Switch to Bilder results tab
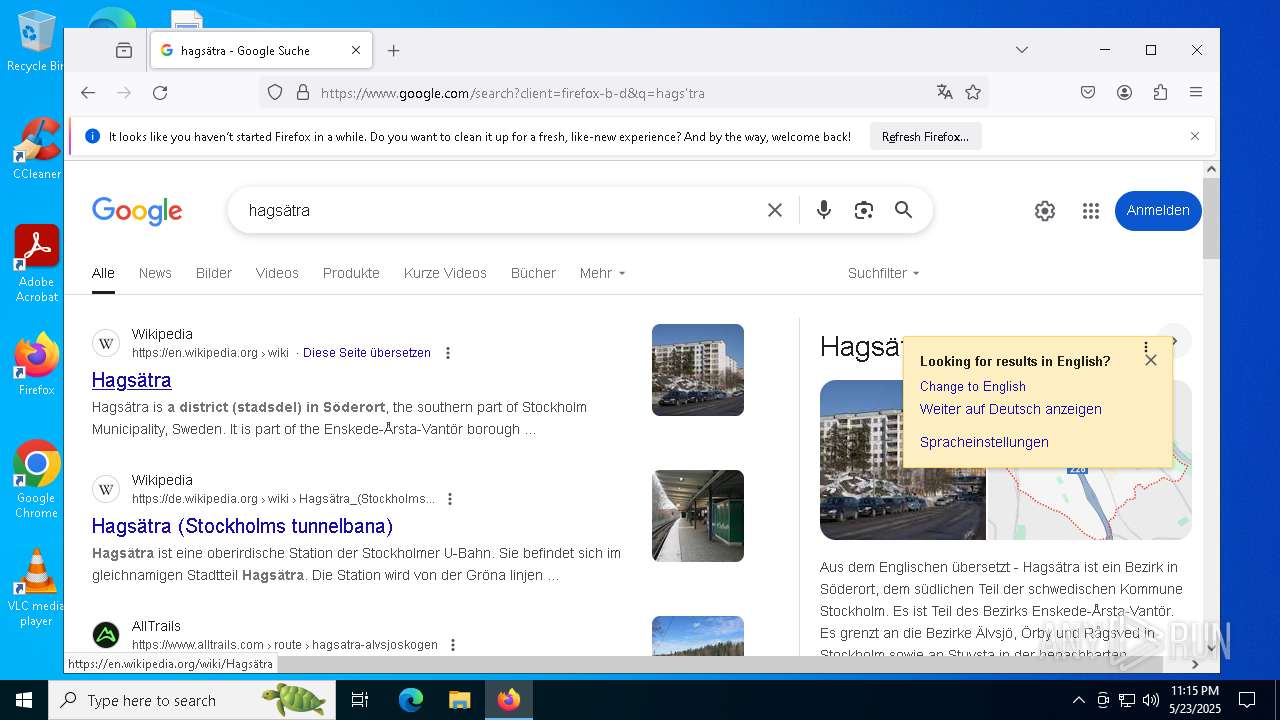 coord(214,273)
